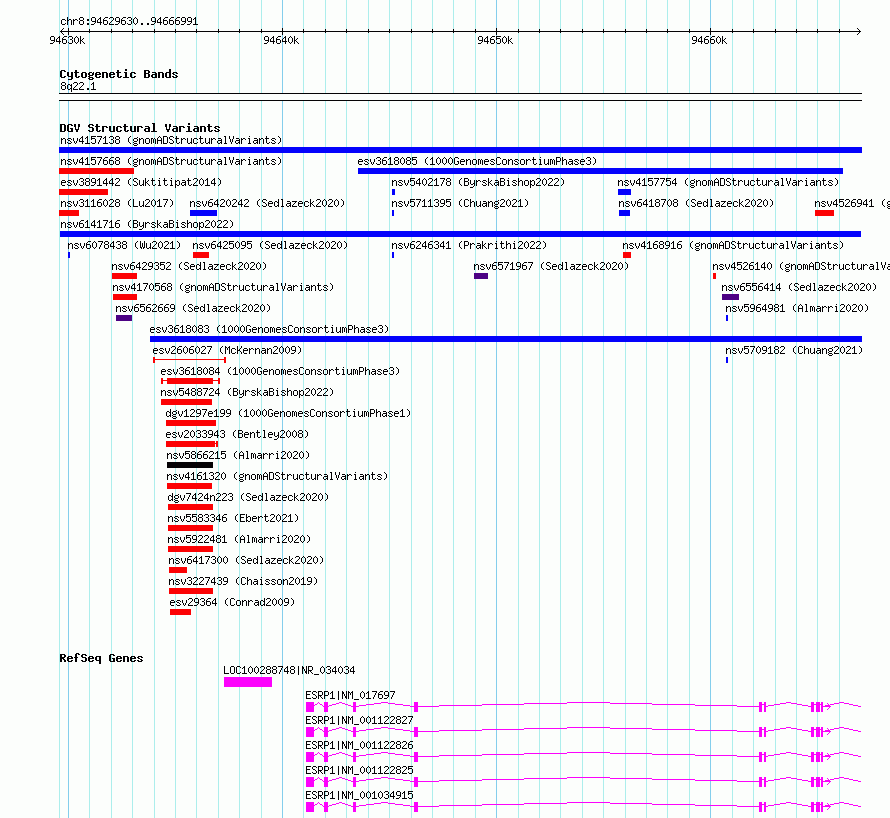Select the magenta LOC100288748 gene block
Image resolution: width=890 pixels, height=818 pixels.
point(247,682)
